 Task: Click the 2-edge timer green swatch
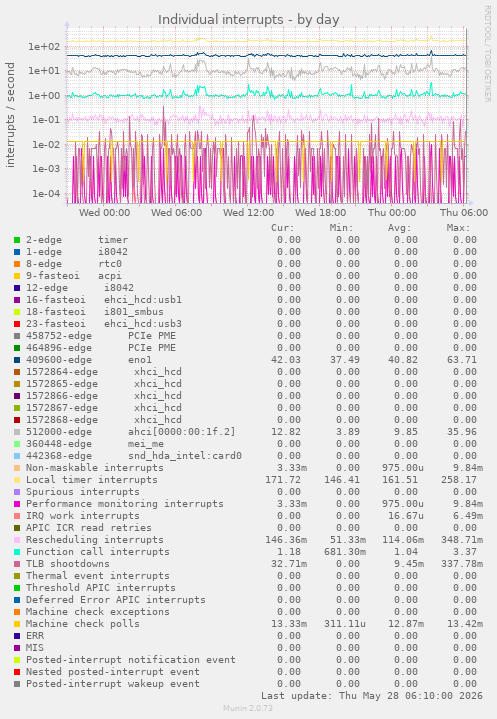tap(17, 240)
